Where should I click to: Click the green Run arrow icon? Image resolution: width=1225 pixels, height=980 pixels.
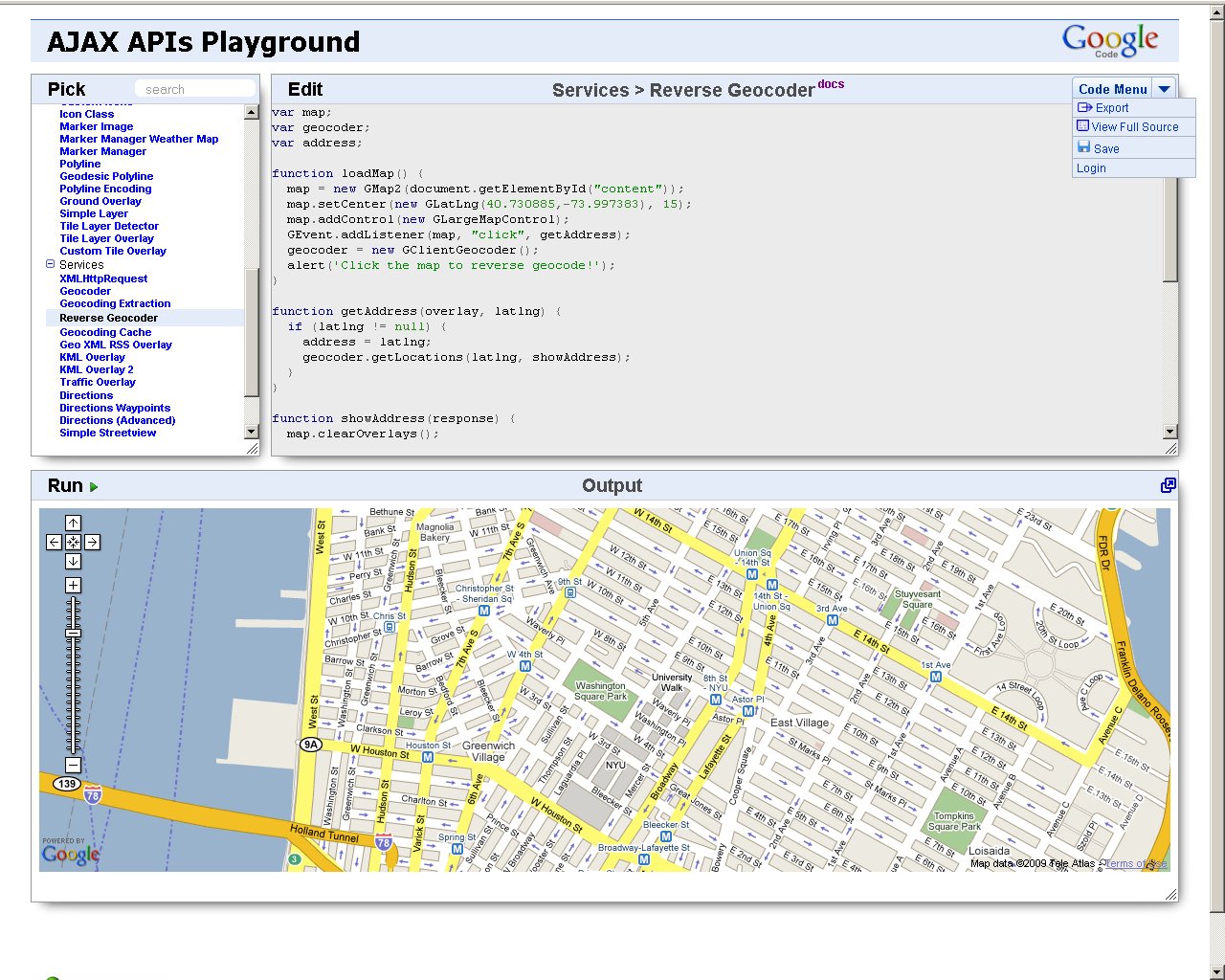(x=94, y=487)
